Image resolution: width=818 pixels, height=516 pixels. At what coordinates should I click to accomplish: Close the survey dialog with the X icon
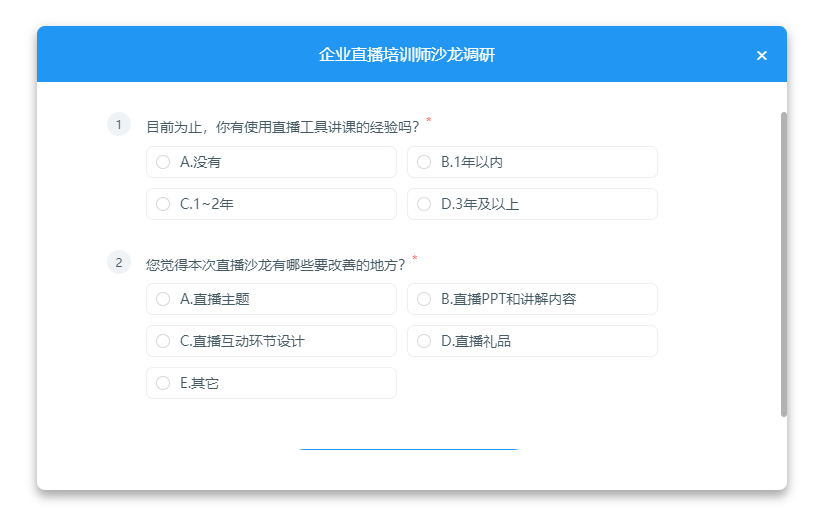pyautogui.click(x=761, y=55)
